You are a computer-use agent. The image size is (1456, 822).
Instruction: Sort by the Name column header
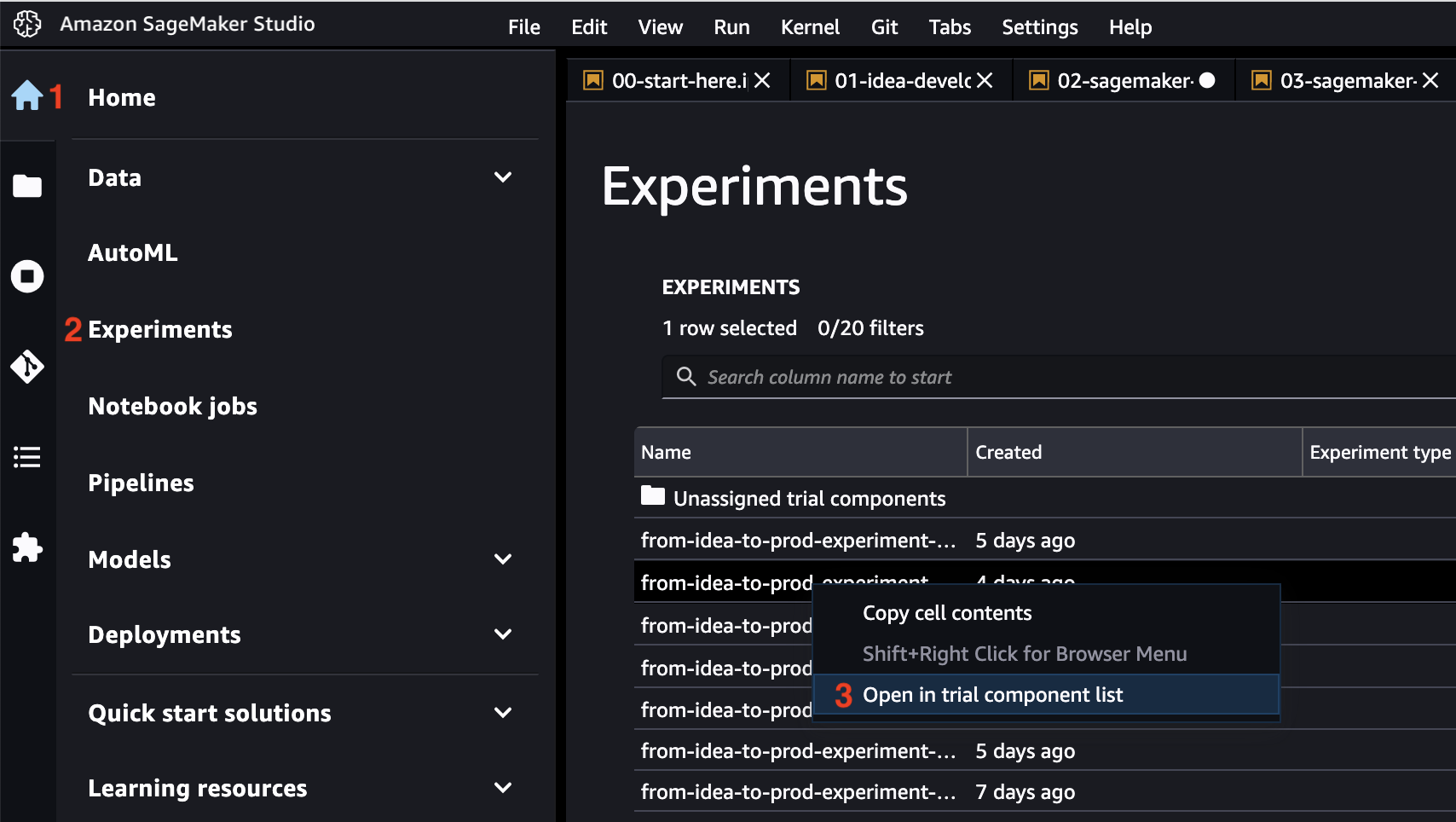(x=800, y=452)
